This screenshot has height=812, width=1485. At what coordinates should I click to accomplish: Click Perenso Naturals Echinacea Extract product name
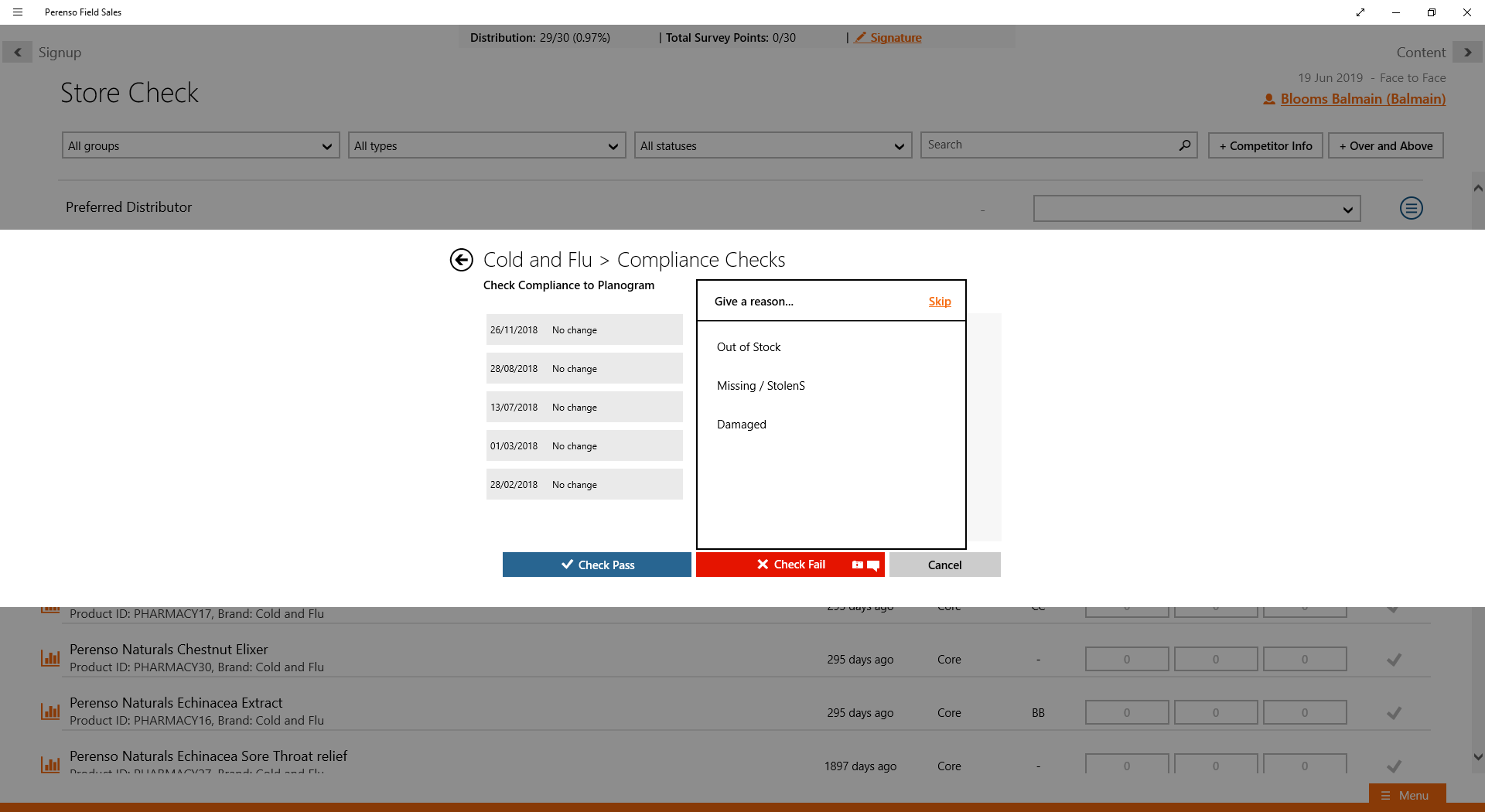click(176, 703)
